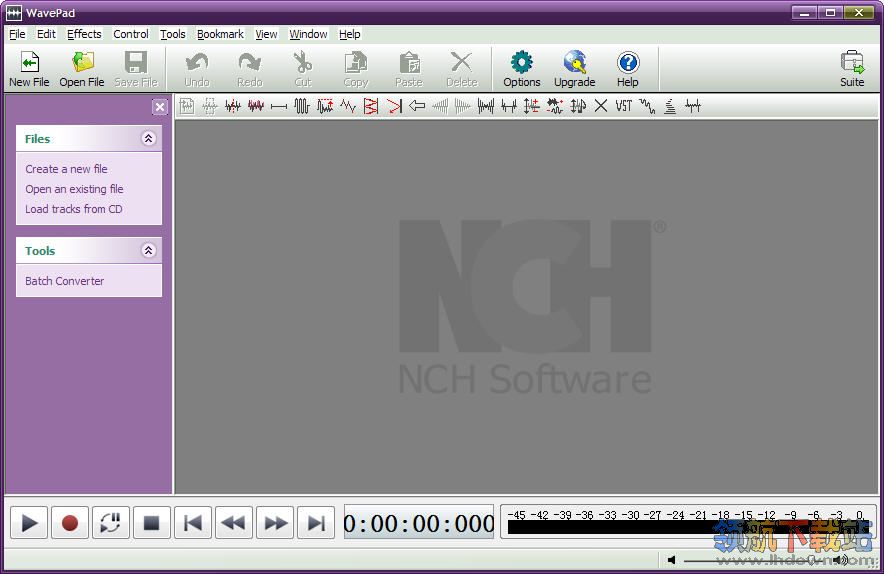Click the VST effects toolbar icon
The image size is (884, 574).
[624, 106]
